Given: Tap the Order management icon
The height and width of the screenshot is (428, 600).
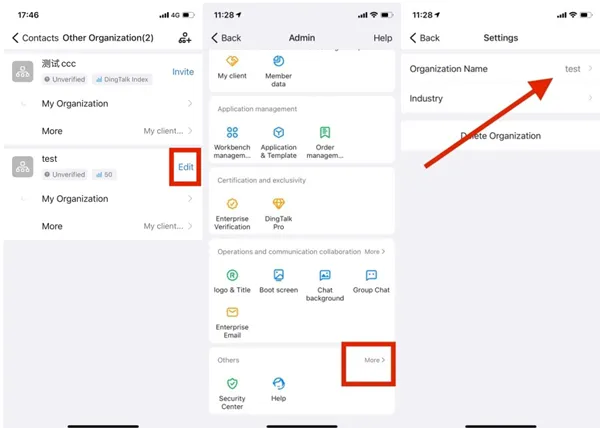Looking at the screenshot, I should (325, 133).
